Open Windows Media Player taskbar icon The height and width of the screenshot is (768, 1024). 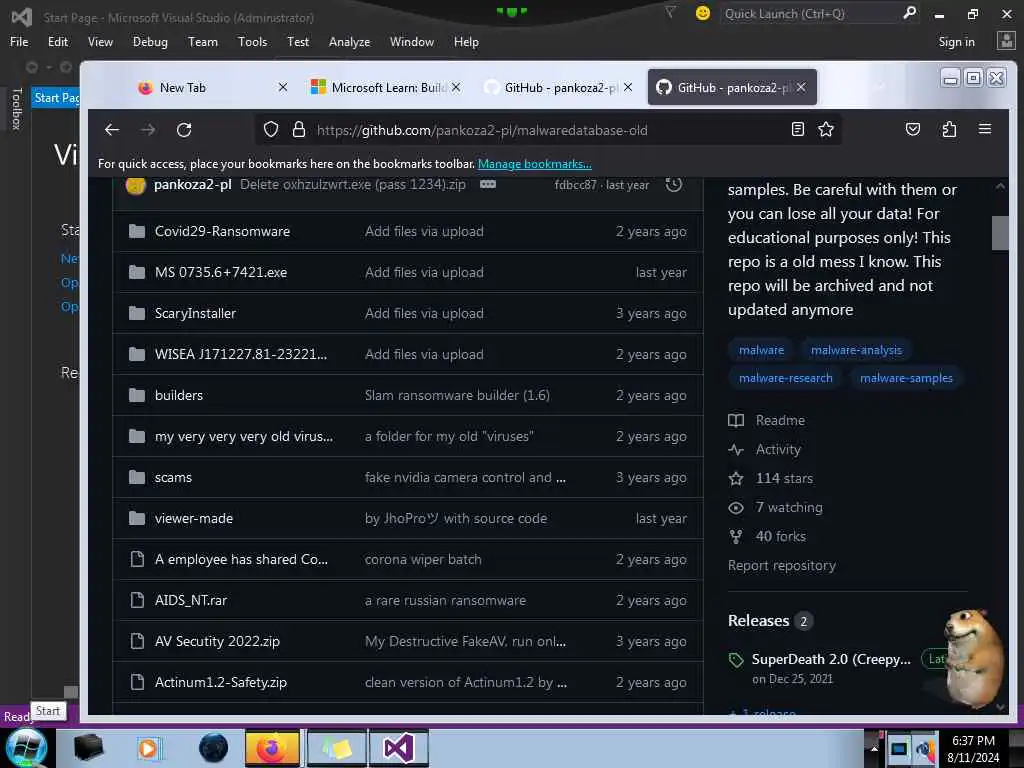[x=148, y=748]
